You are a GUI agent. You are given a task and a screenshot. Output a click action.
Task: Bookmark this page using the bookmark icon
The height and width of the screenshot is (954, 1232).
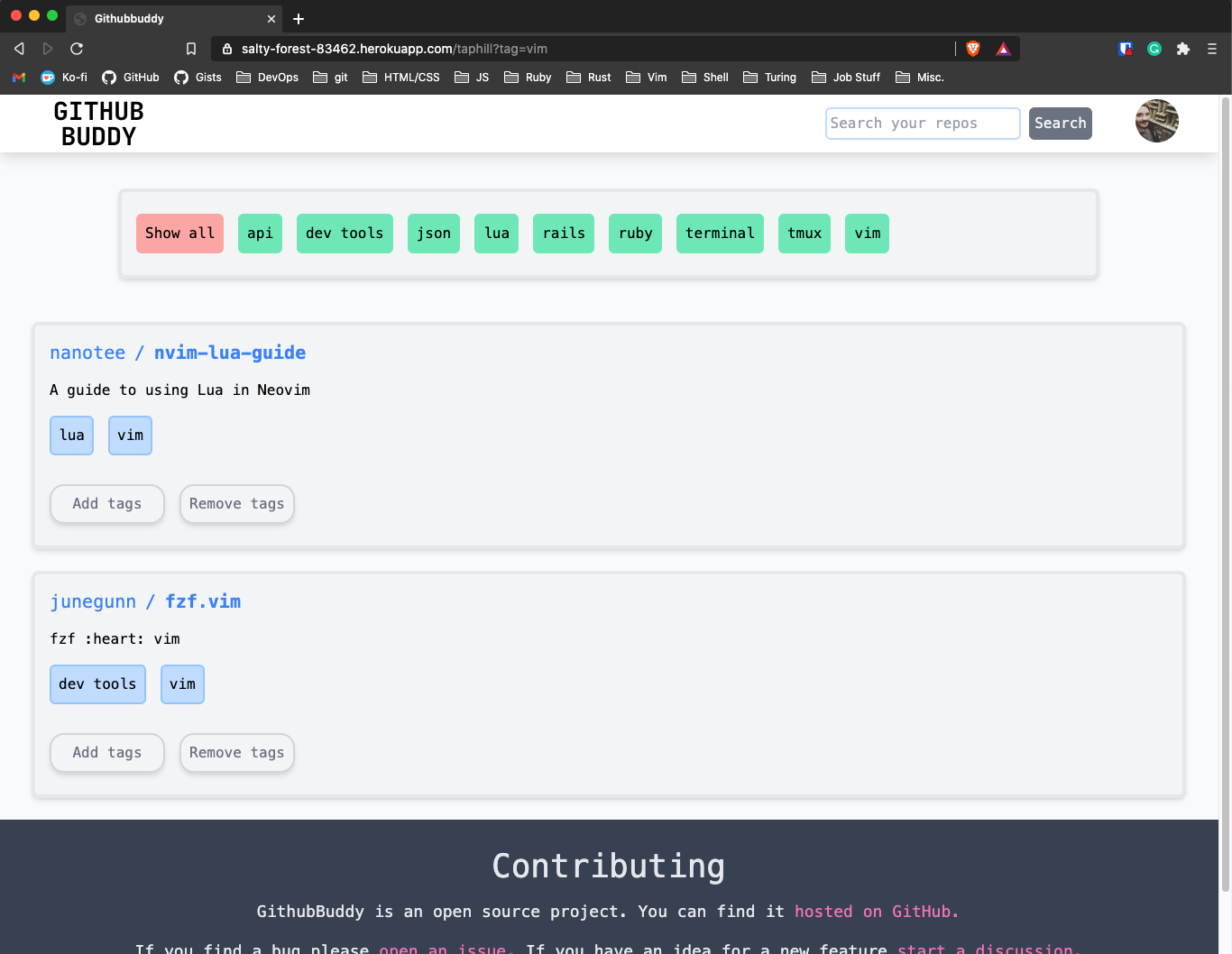(x=191, y=49)
